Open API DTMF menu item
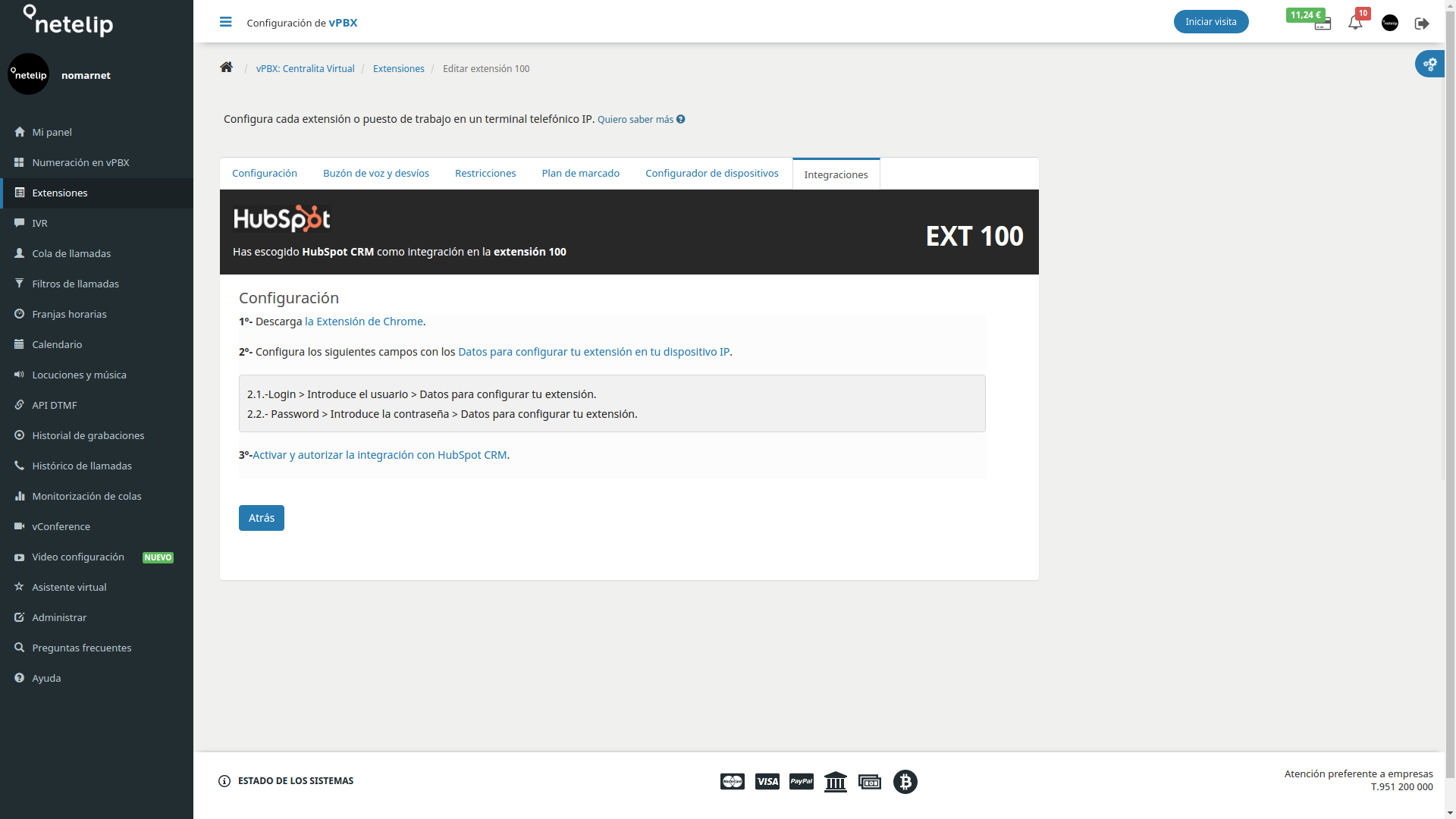Viewport: 1456px width, 819px height. point(97,405)
